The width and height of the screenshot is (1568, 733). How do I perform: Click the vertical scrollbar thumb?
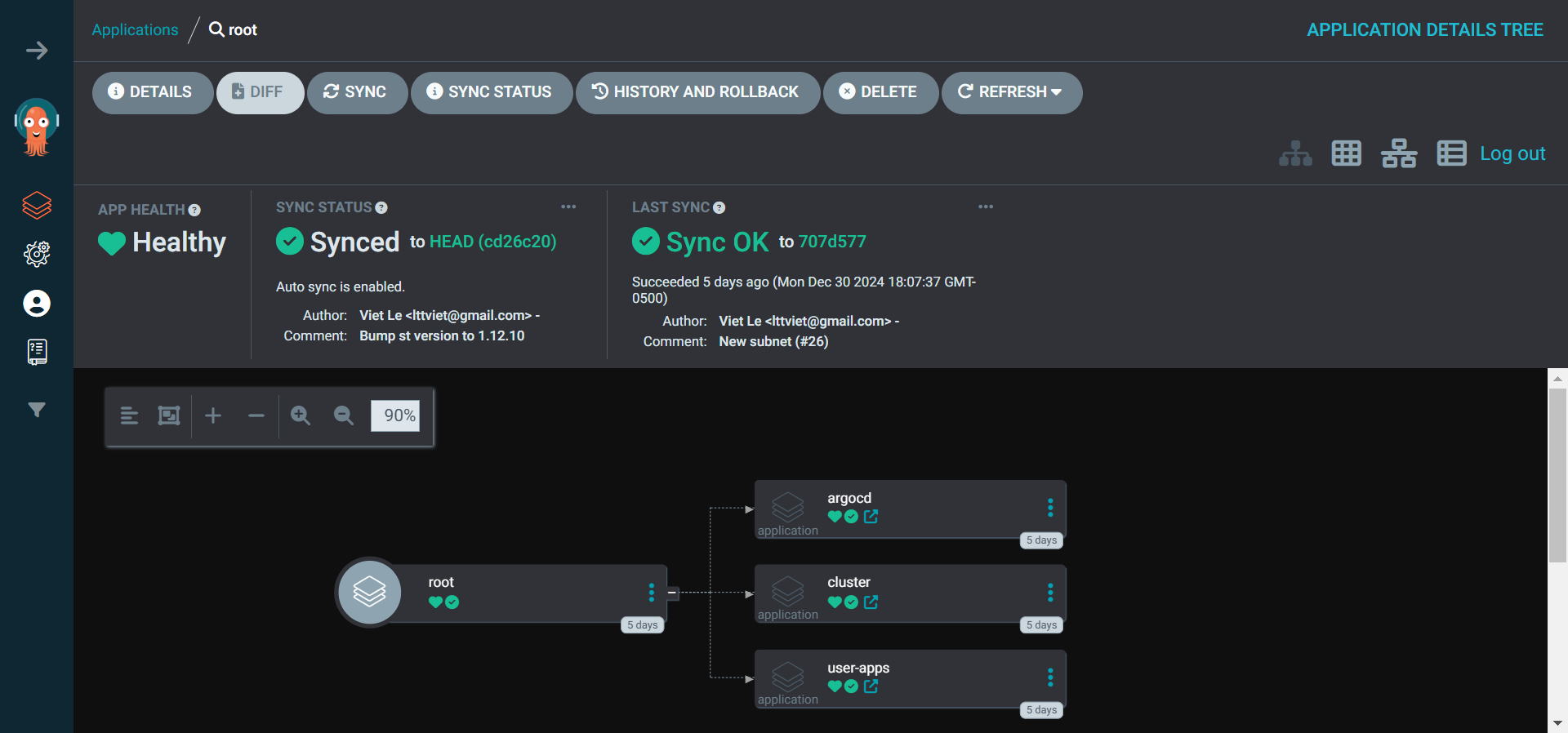(1557, 475)
